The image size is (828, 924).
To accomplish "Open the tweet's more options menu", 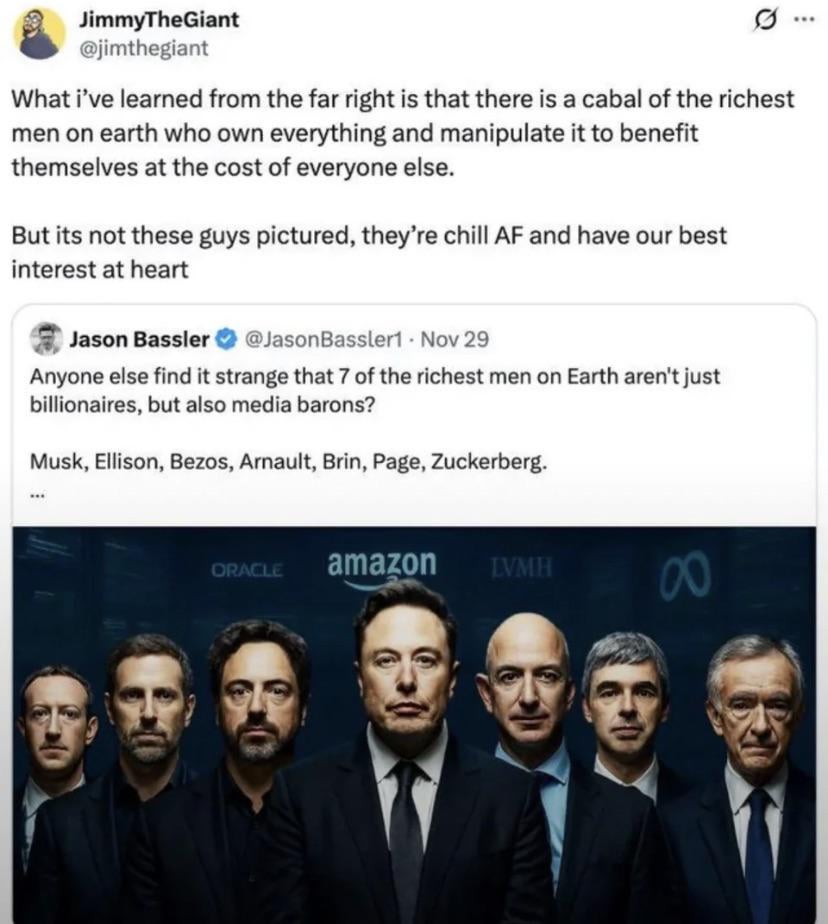I will pyautogui.click(x=802, y=19).
